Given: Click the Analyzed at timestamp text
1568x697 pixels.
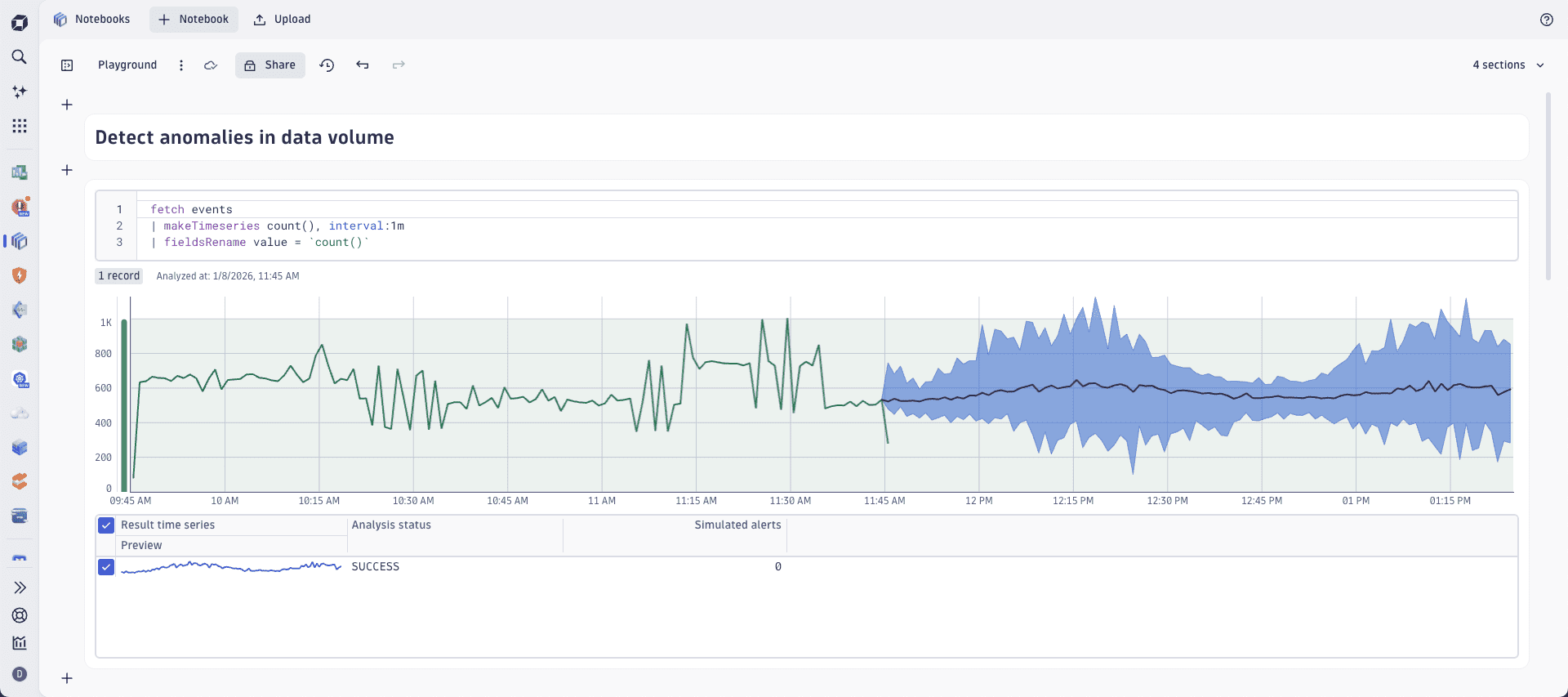Looking at the screenshot, I should pos(228,276).
